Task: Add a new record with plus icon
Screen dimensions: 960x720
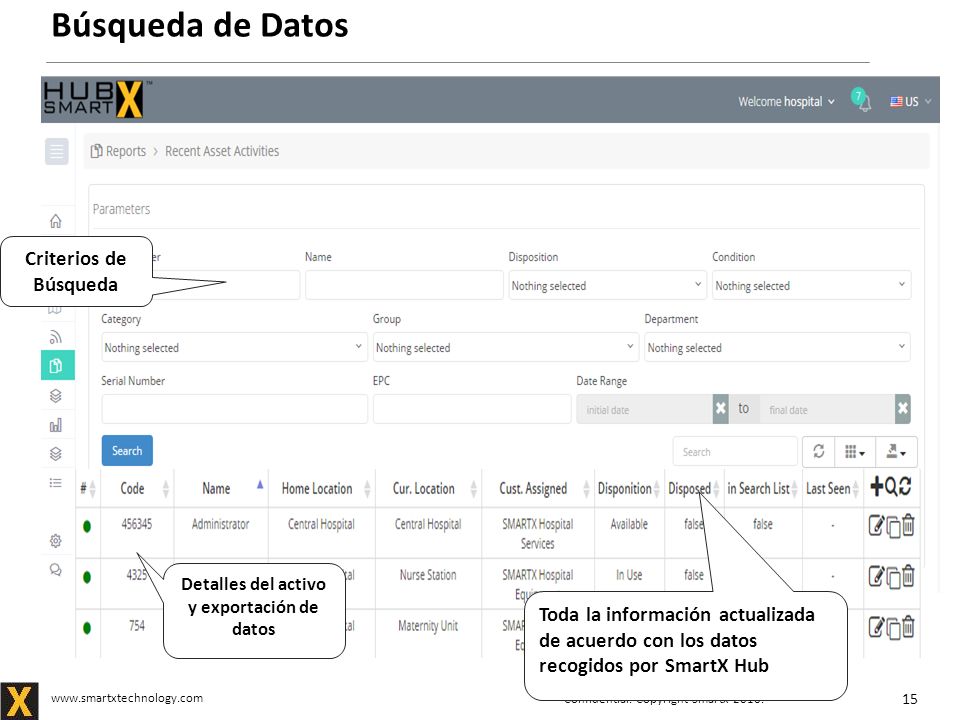Action: [877, 487]
